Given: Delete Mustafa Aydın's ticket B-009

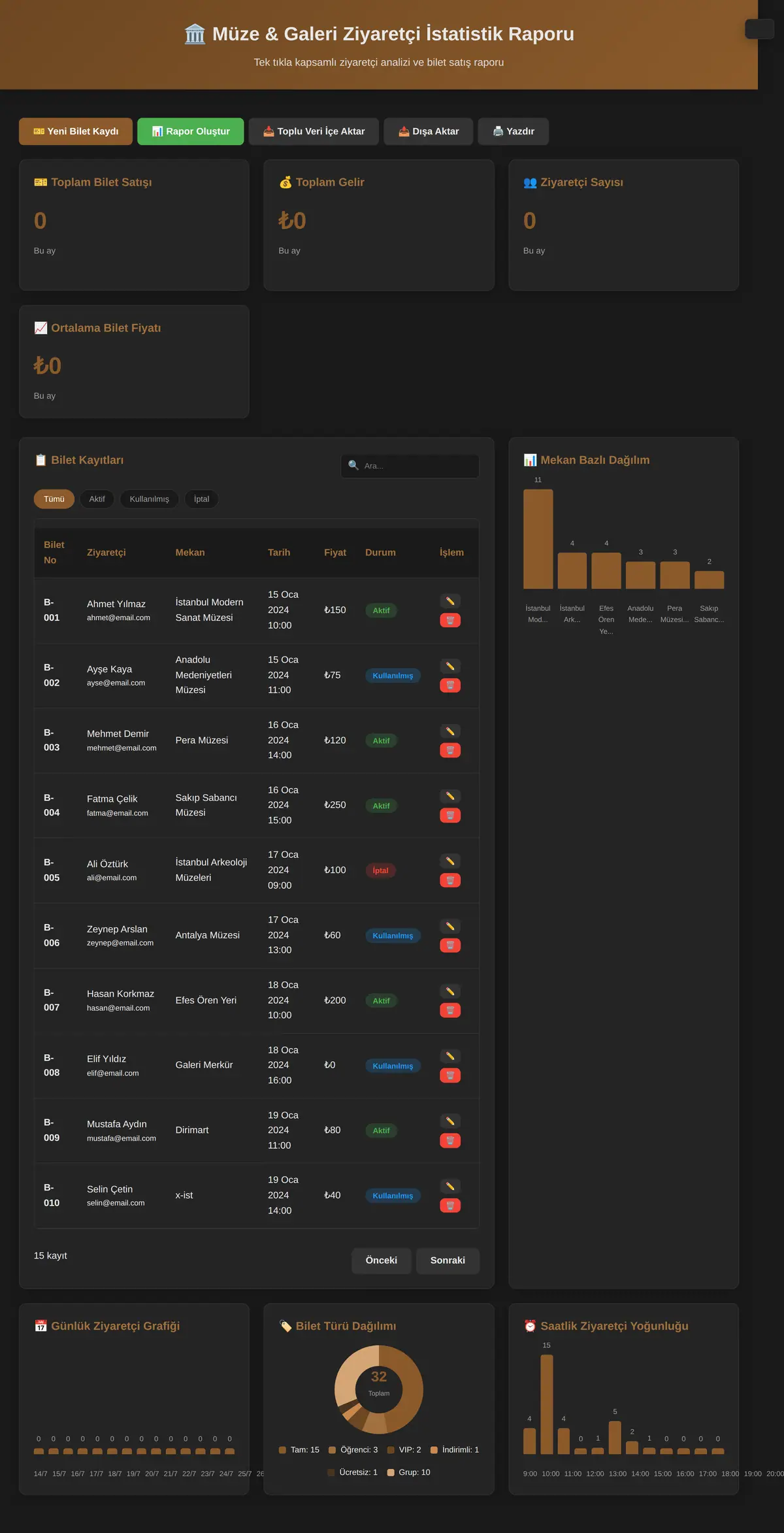Looking at the screenshot, I should [450, 1140].
